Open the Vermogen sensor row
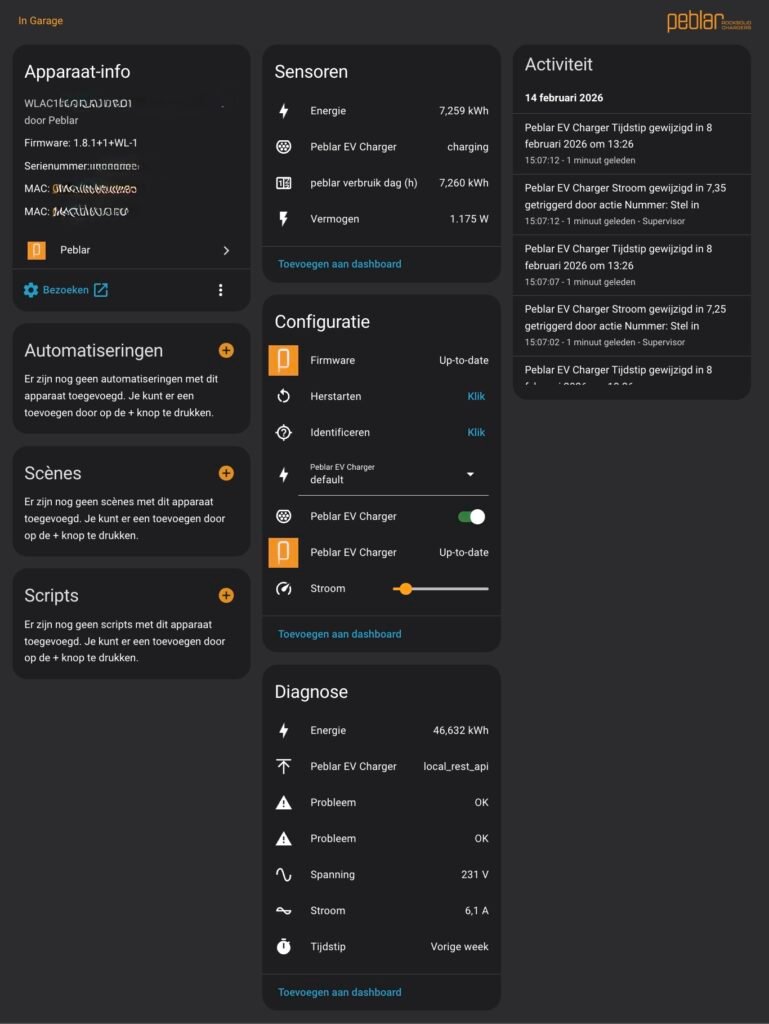This screenshot has height=1024, width=769. [381, 218]
